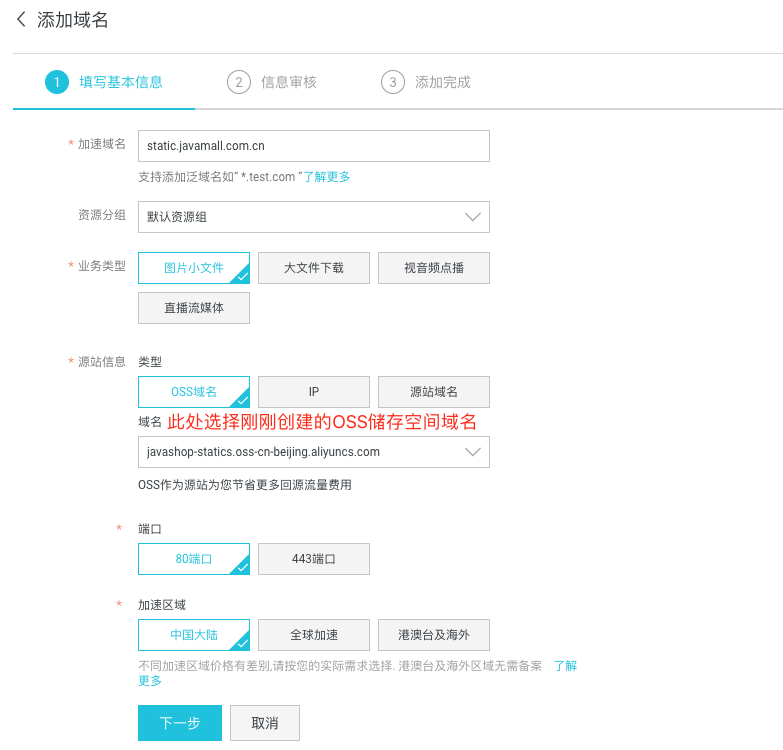Choose IP origin type
Screen dimensions: 783x750
coord(314,391)
